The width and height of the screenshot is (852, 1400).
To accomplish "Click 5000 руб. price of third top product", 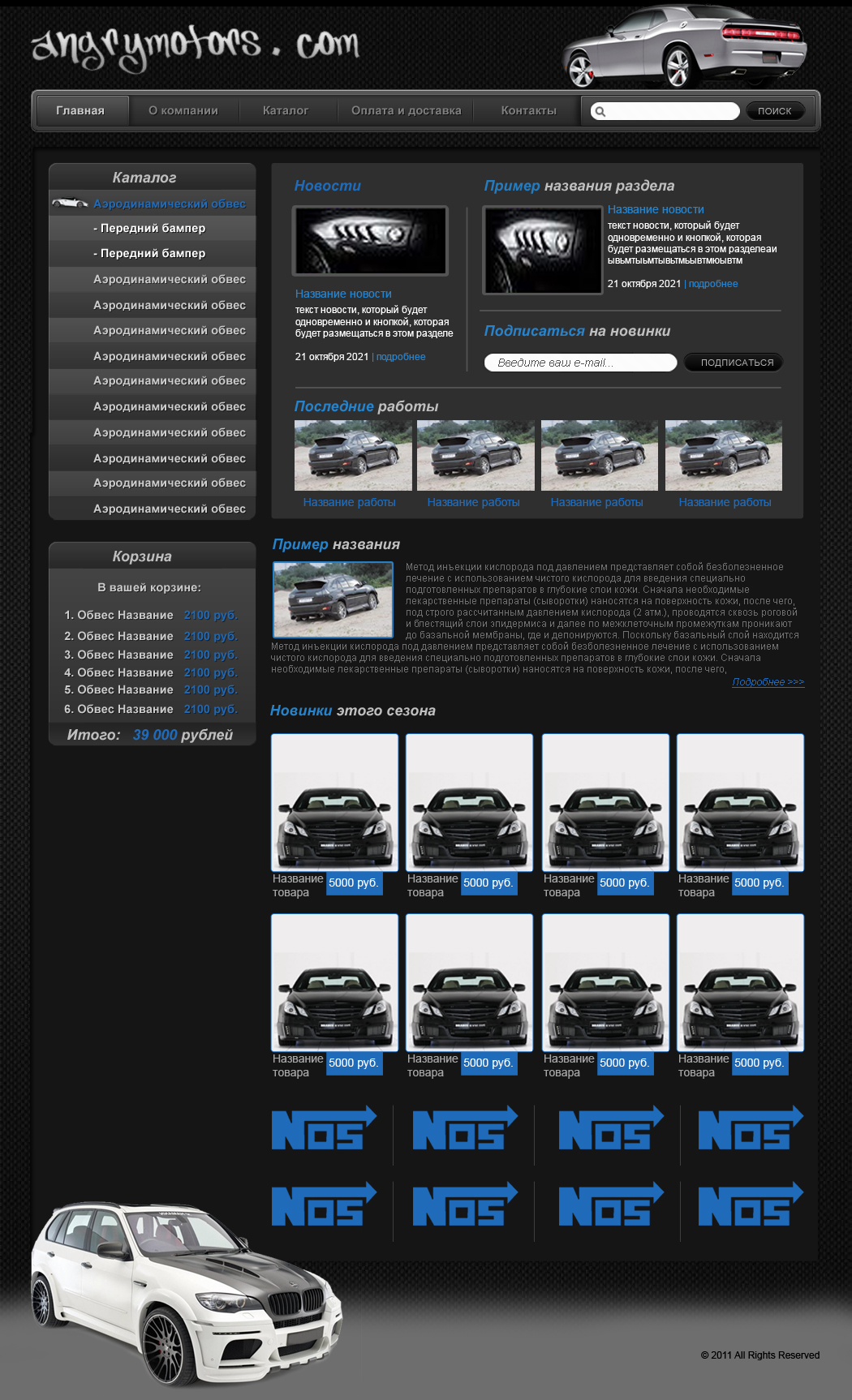I will tap(625, 883).
